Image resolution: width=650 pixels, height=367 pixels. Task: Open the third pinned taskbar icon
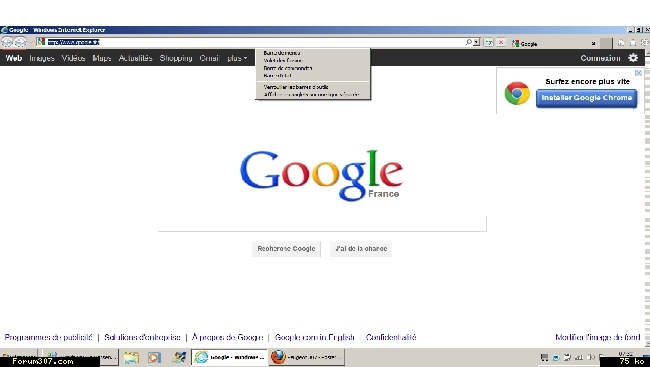coord(179,357)
